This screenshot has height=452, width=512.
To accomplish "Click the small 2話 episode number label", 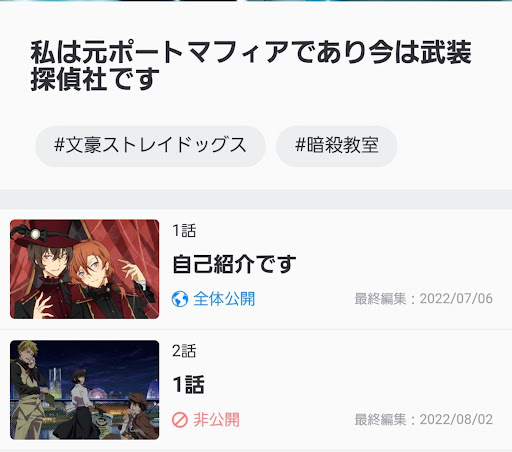I will [184, 351].
